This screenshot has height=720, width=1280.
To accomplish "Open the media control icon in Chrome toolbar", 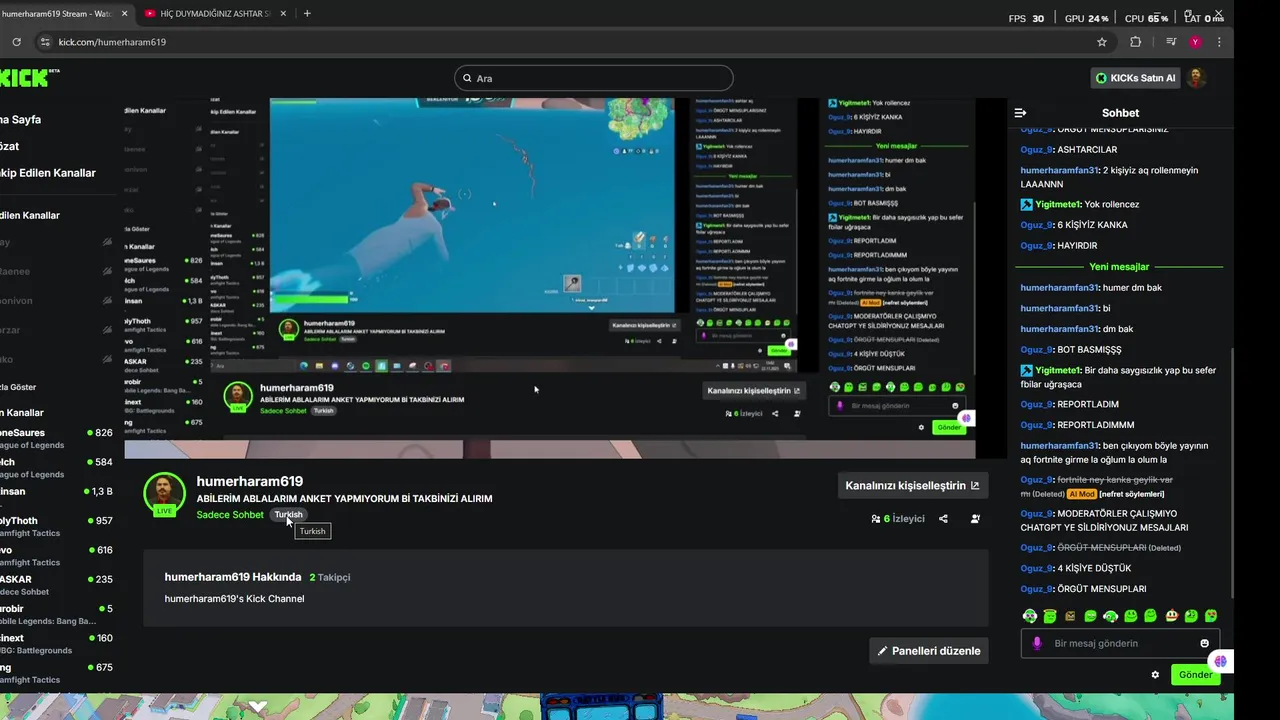I will click(x=1171, y=42).
